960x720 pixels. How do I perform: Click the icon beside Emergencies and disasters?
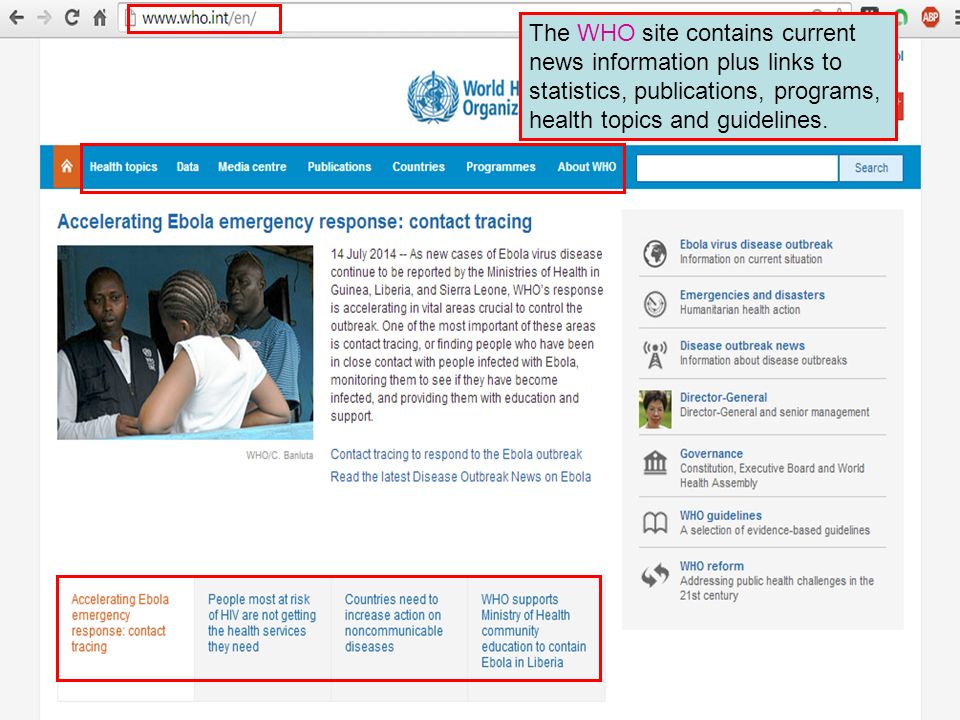point(655,304)
